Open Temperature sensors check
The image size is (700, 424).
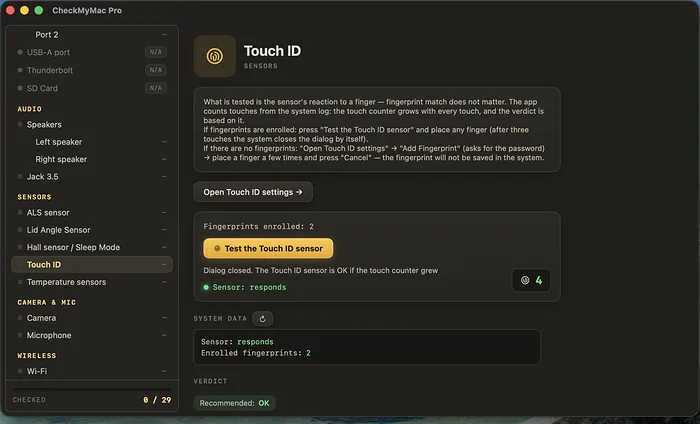point(92,282)
